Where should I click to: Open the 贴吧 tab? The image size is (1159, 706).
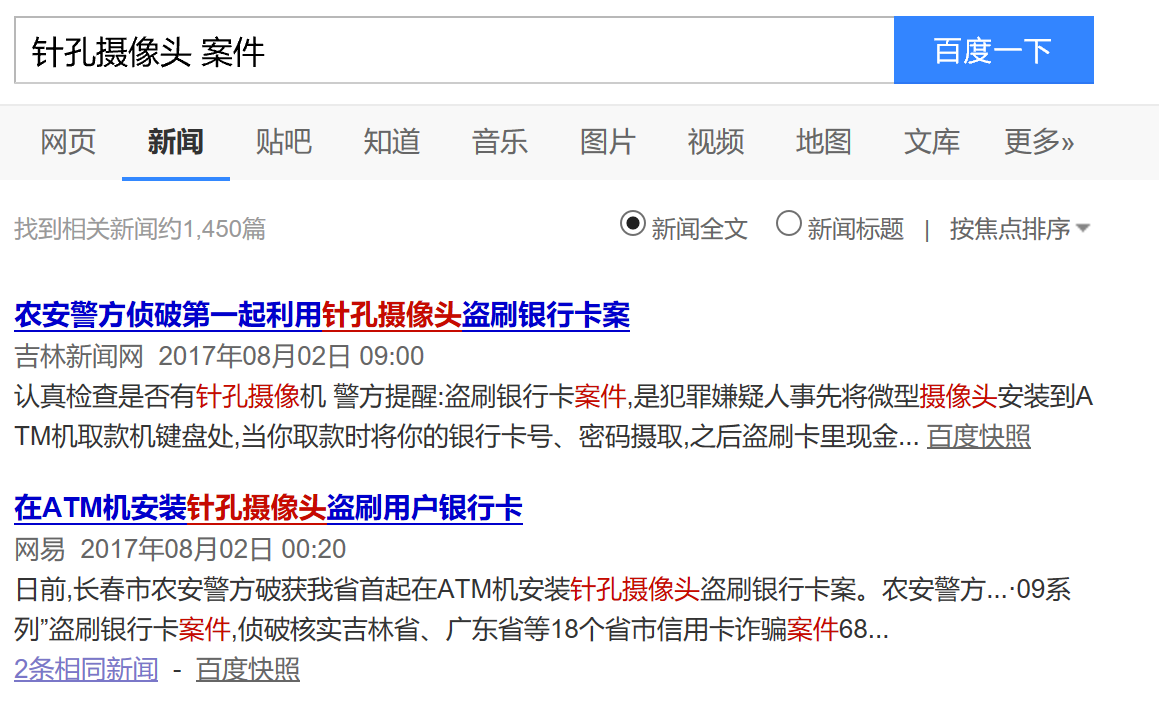[283, 142]
